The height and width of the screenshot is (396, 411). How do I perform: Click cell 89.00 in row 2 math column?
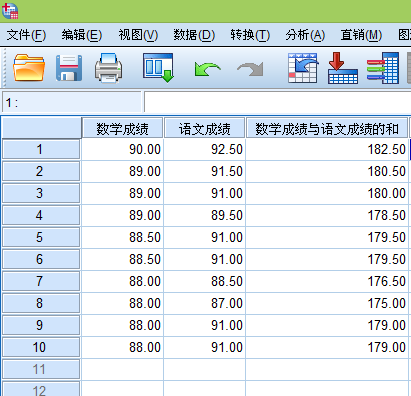tap(122, 171)
